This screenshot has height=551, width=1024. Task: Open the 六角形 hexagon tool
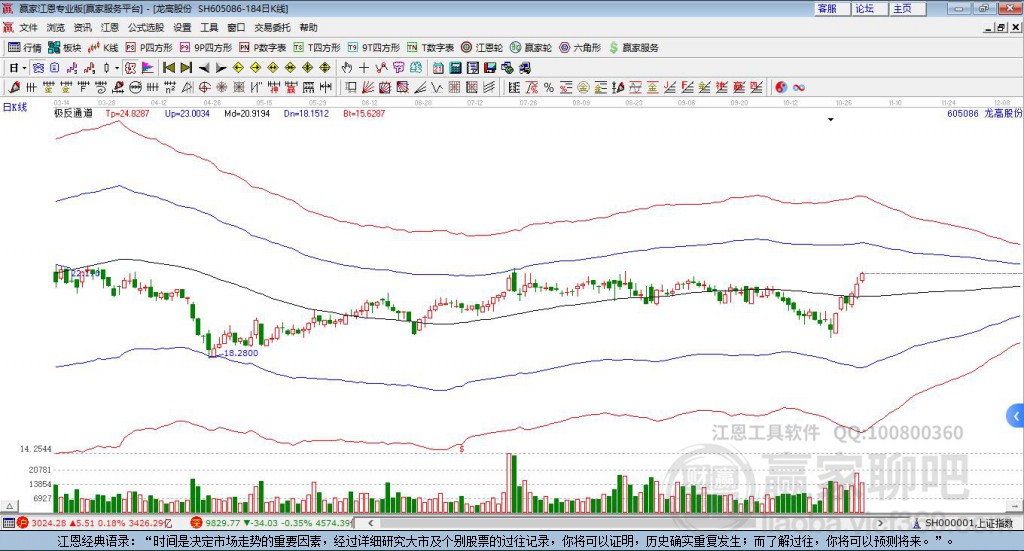coord(580,48)
